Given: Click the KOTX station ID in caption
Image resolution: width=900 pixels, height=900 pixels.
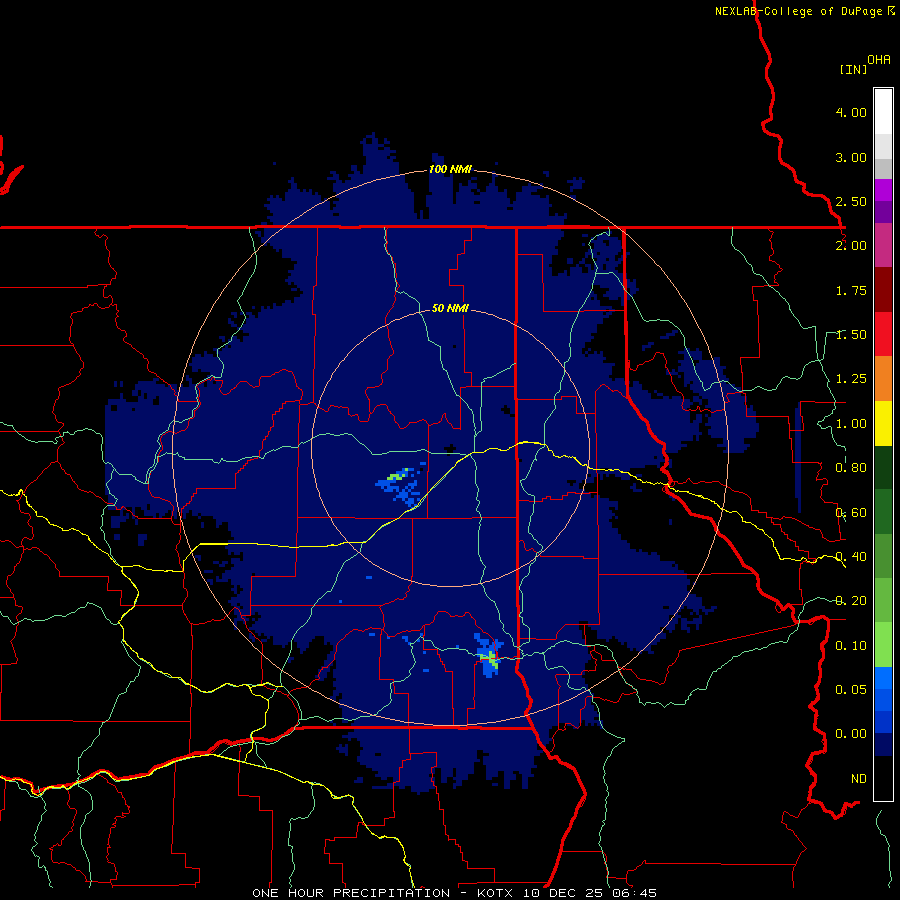Looking at the screenshot, I should coord(496,893).
